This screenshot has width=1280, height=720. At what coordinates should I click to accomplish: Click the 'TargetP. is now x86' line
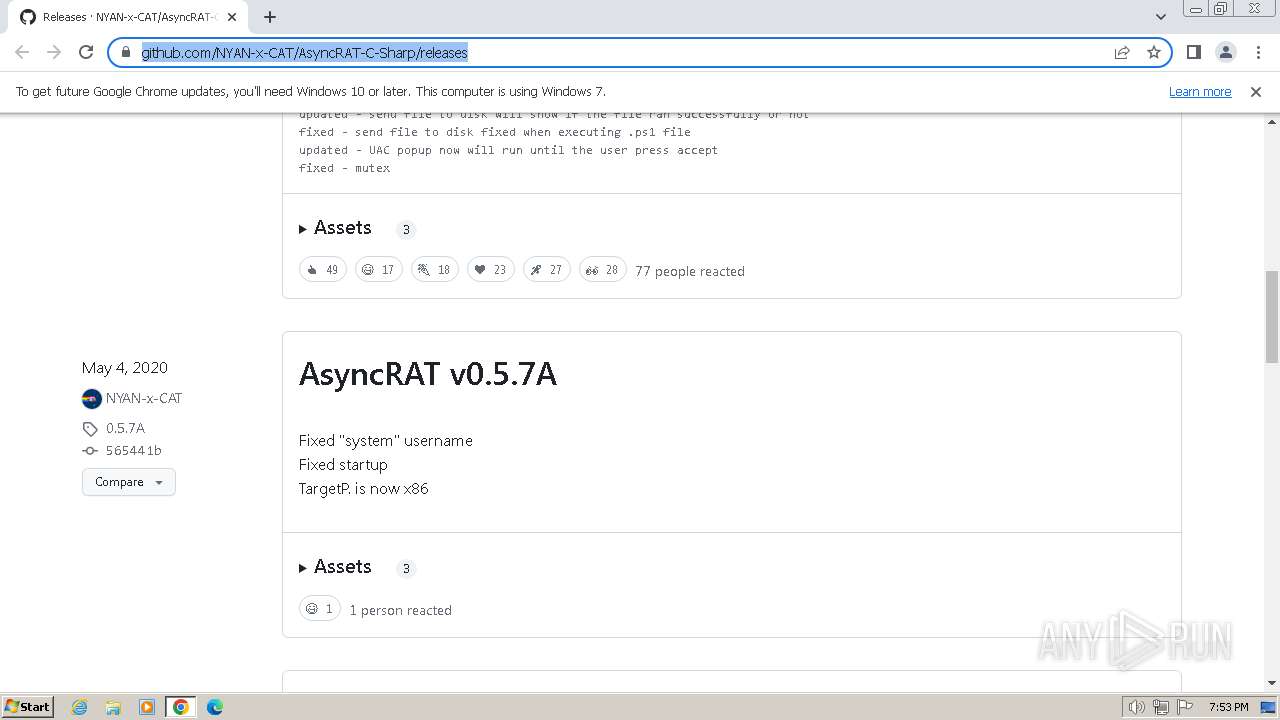tap(364, 488)
